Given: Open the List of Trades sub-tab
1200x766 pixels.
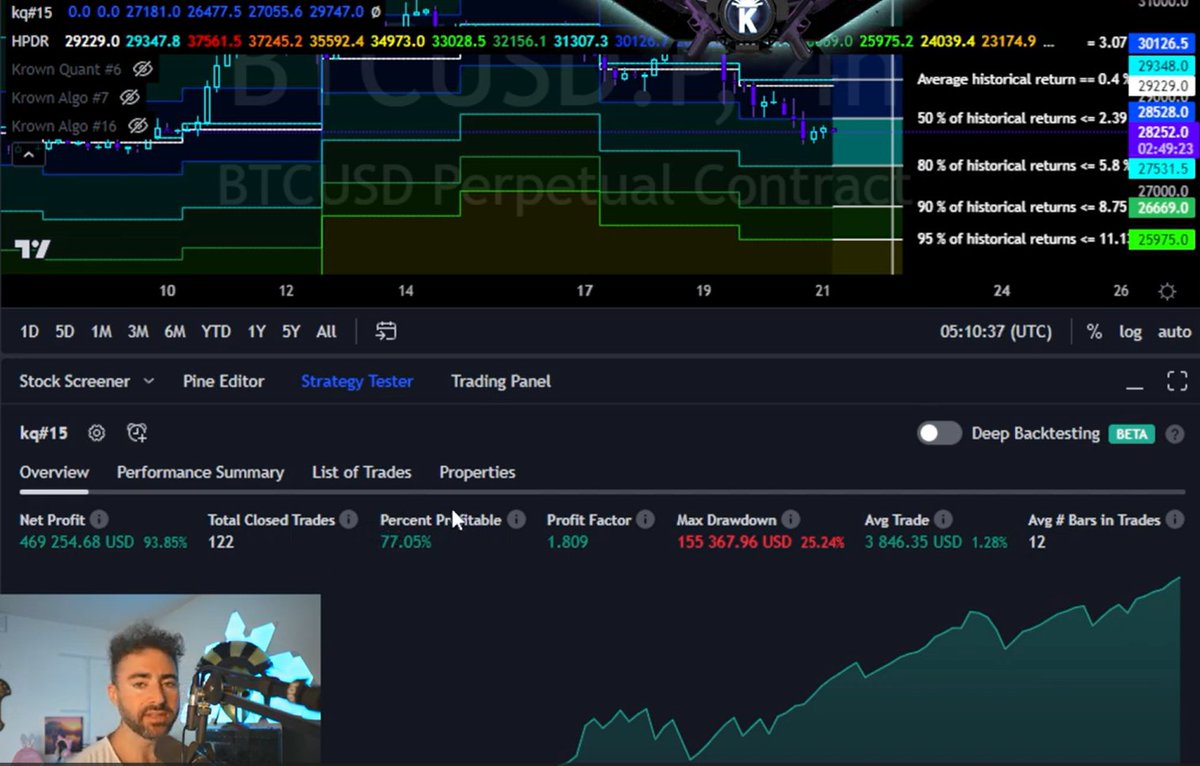Looking at the screenshot, I should coord(361,472).
